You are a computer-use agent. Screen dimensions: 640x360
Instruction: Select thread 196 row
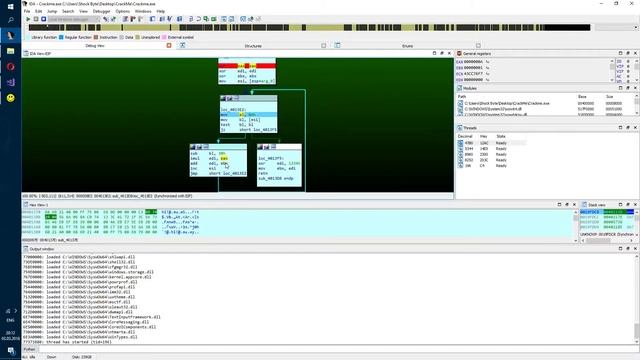click(491, 166)
